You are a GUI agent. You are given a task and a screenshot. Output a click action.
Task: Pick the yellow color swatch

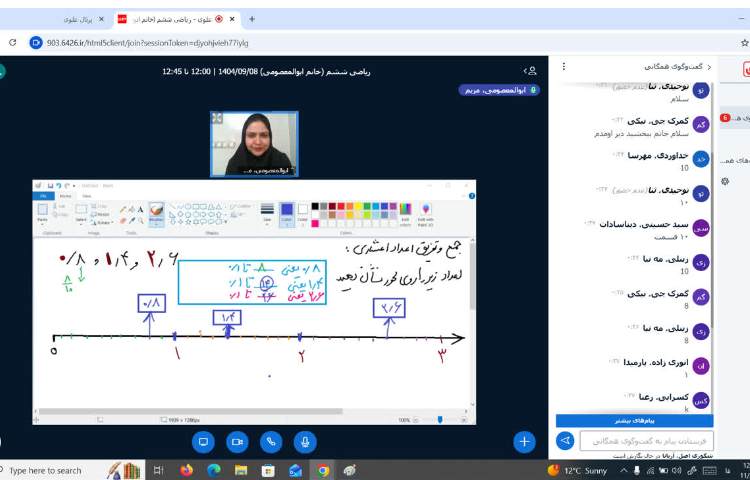pos(358,207)
